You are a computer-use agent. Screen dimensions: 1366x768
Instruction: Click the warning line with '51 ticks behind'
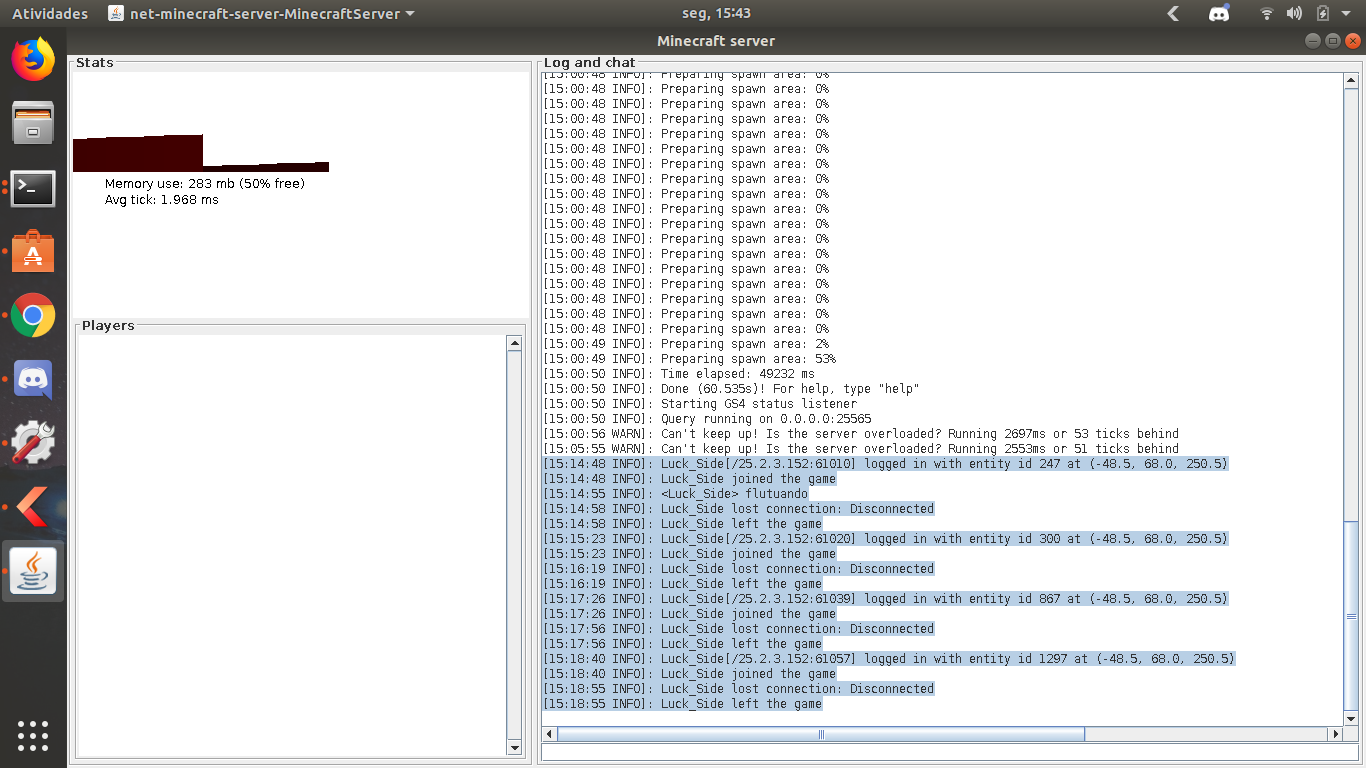pyautogui.click(x=861, y=449)
